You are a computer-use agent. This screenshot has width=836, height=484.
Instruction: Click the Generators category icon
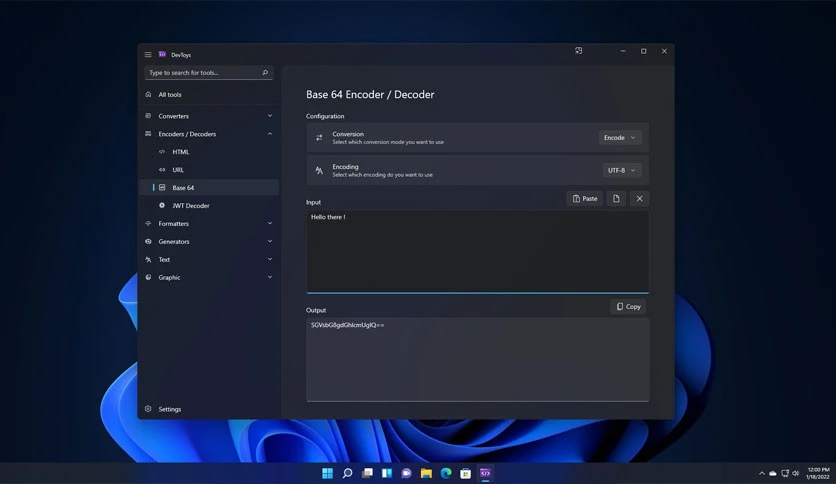(148, 241)
